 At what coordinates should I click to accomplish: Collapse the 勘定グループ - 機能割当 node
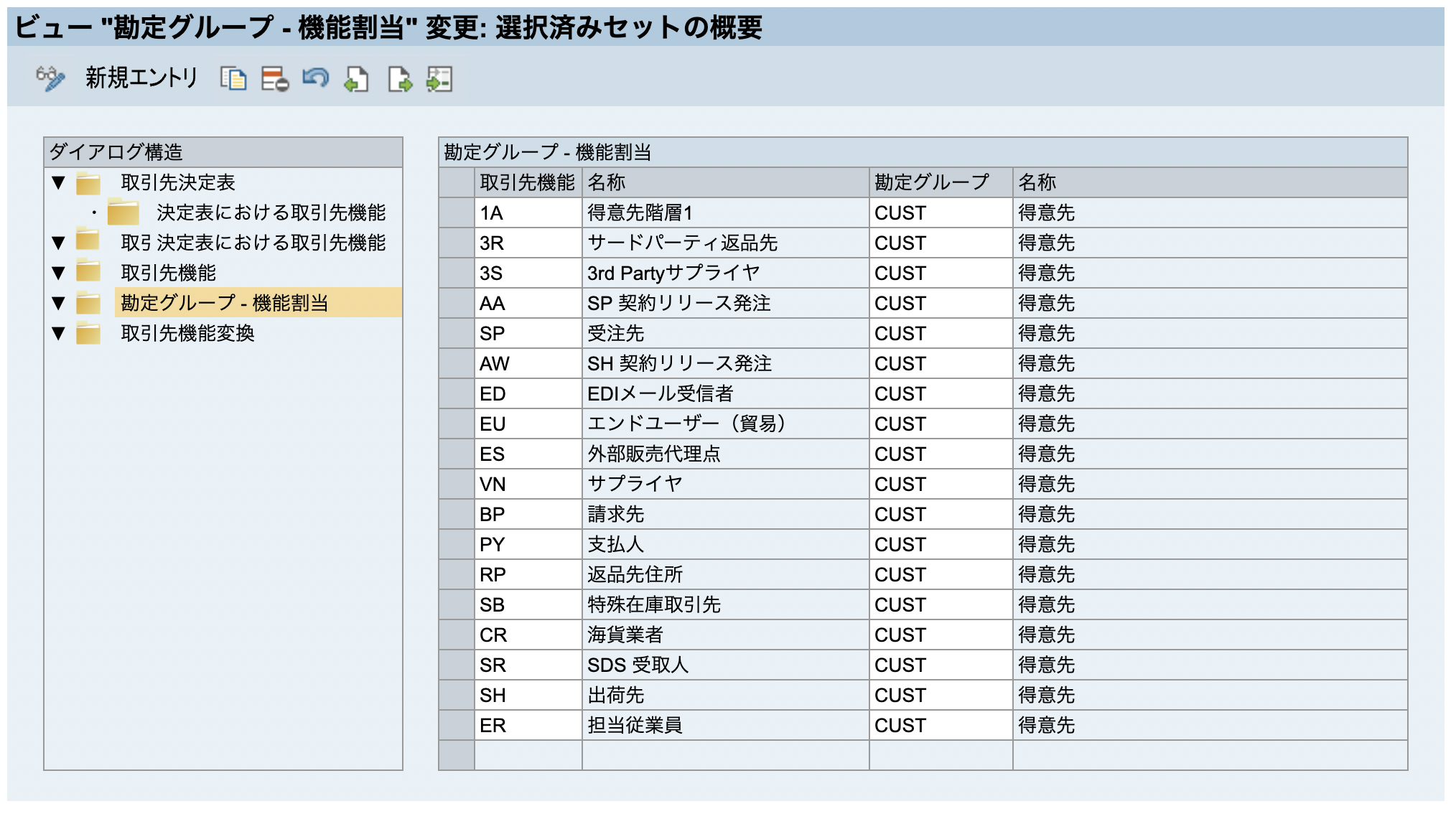click(x=57, y=303)
